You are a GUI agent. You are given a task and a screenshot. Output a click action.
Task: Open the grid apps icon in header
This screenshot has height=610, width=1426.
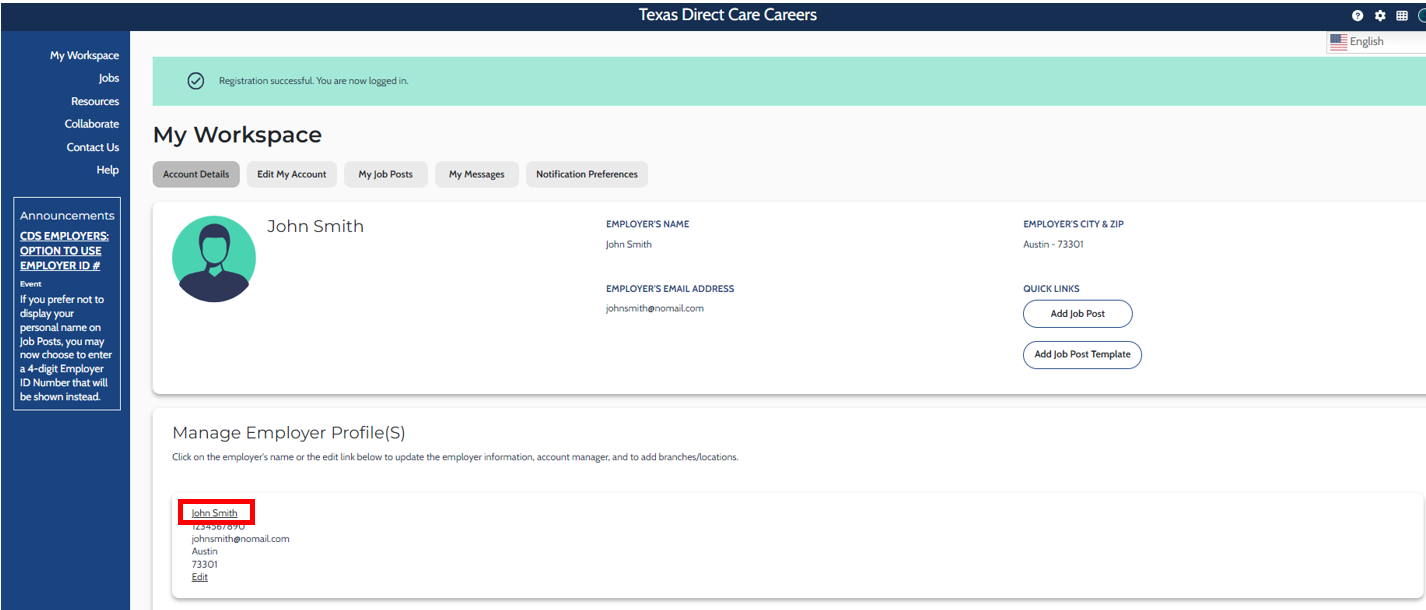1402,16
